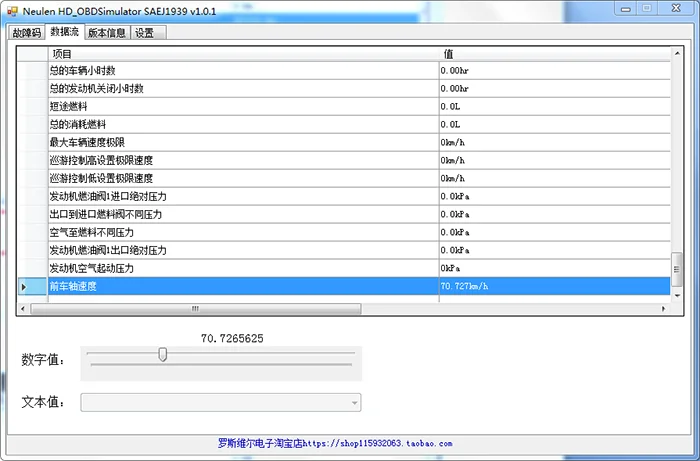Select the 总的发动机关闭小时数 row
The image size is (700, 461).
point(344,88)
